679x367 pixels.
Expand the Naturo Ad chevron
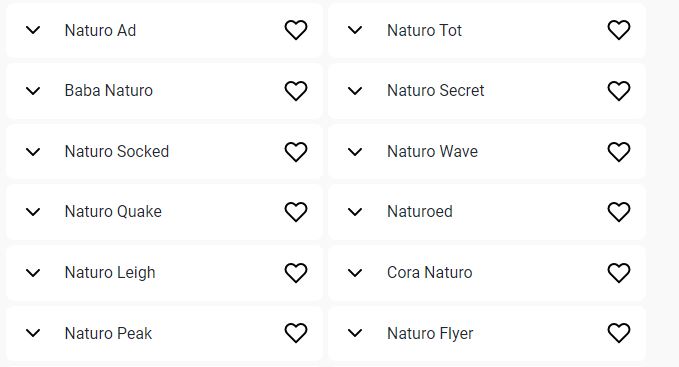[33, 30]
